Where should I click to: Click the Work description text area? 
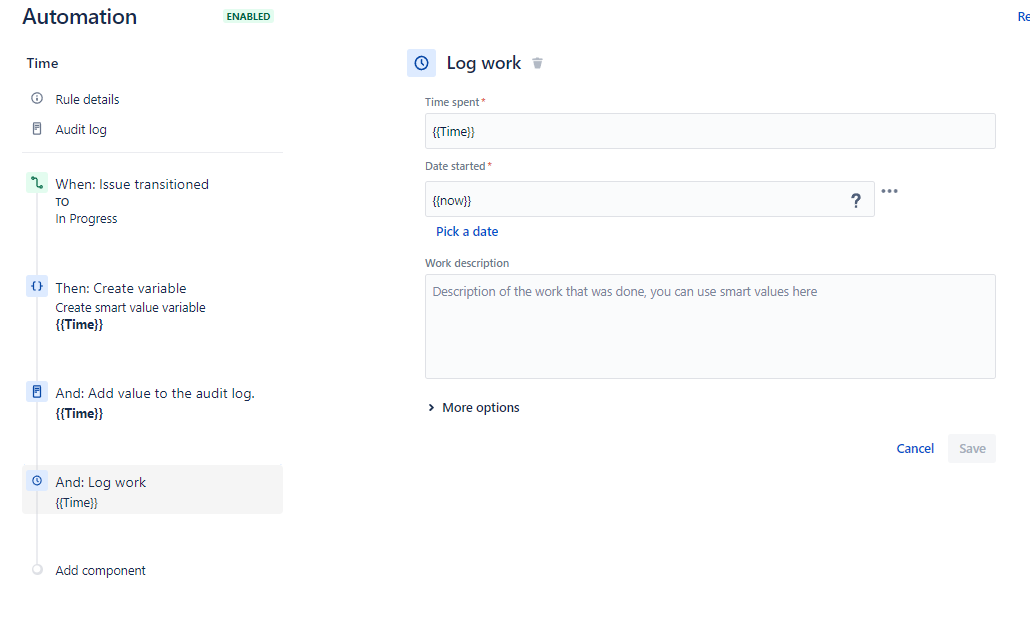click(710, 325)
